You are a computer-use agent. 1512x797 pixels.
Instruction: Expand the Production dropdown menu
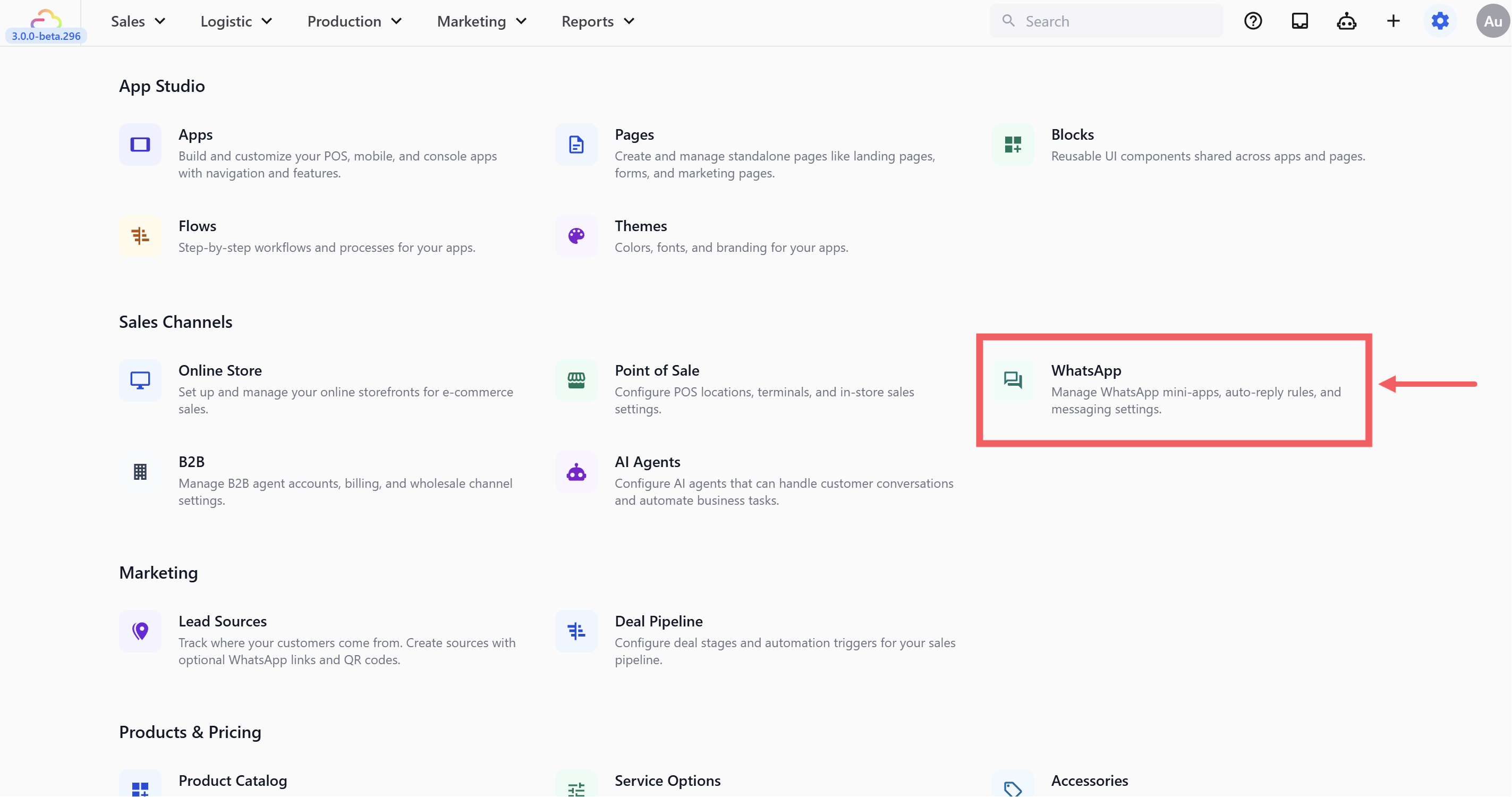point(354,22)
